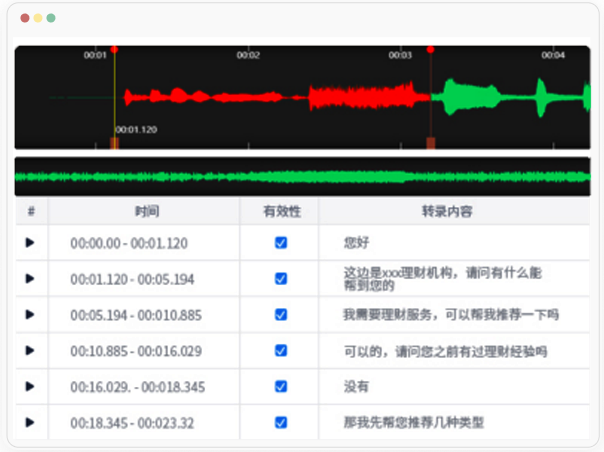Click the green maximize window button
604x452 pixels.
pos(51,18)
